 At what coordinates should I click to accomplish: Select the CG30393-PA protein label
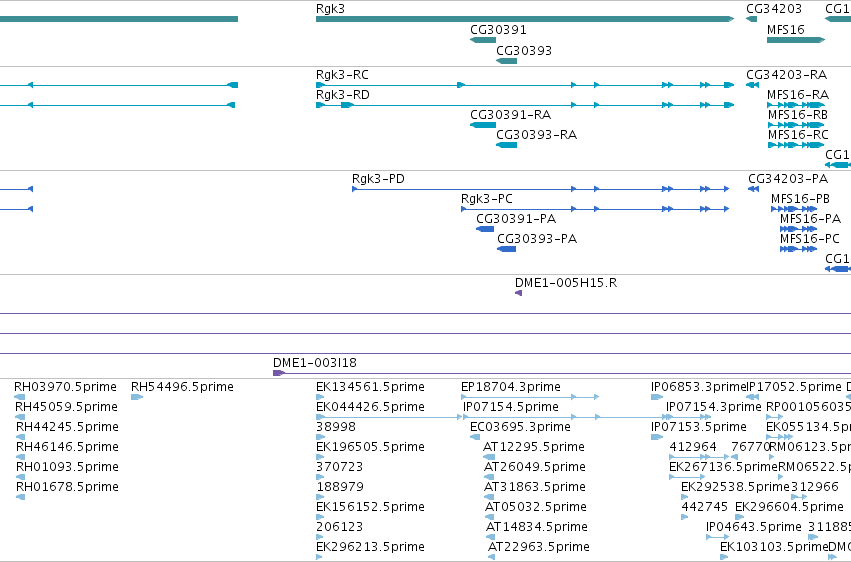[537, 239]
